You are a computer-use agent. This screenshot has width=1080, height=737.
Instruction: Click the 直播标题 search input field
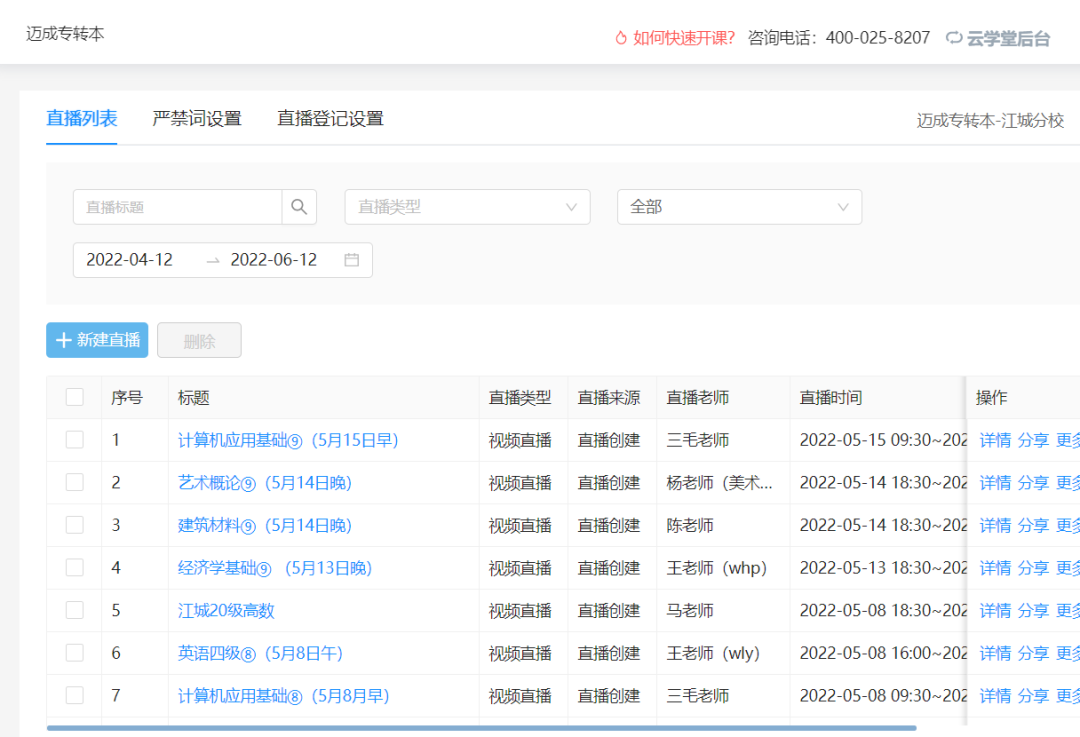click(x=175, y=207)
